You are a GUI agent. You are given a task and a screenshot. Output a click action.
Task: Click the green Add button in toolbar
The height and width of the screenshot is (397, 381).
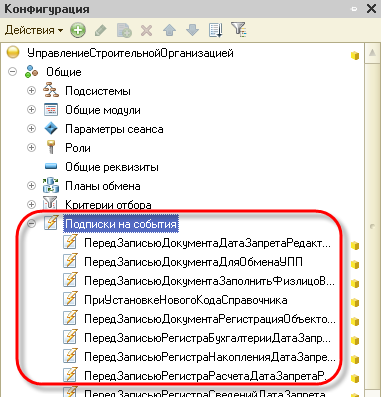click(78, 30)
